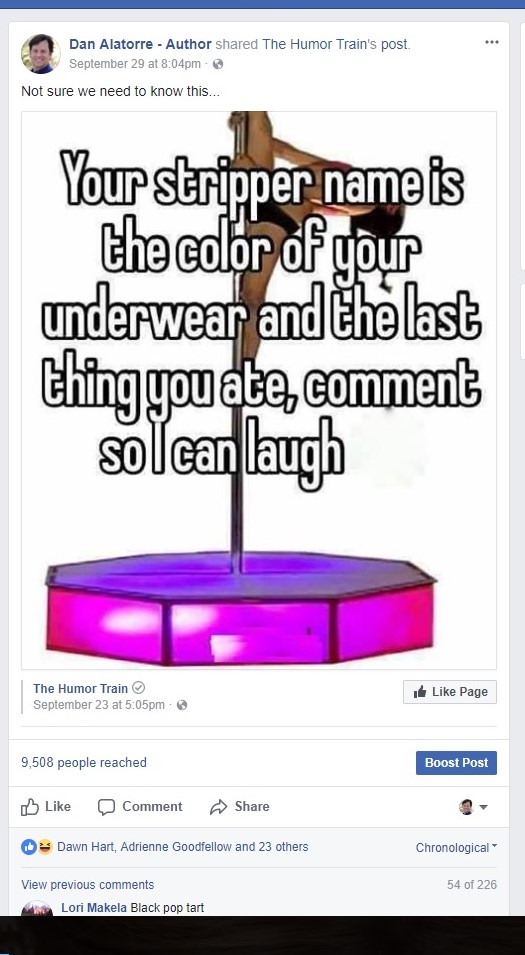Click the blue like reaction icon
Viewport: 525px width, 955px height.
pyautogui.click(x=29, y=847)
